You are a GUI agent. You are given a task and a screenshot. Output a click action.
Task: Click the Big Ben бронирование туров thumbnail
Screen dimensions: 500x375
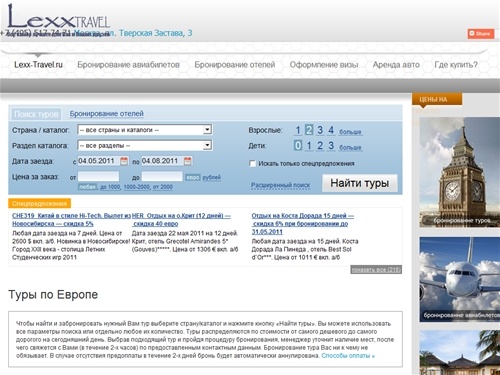pos(460,172)
